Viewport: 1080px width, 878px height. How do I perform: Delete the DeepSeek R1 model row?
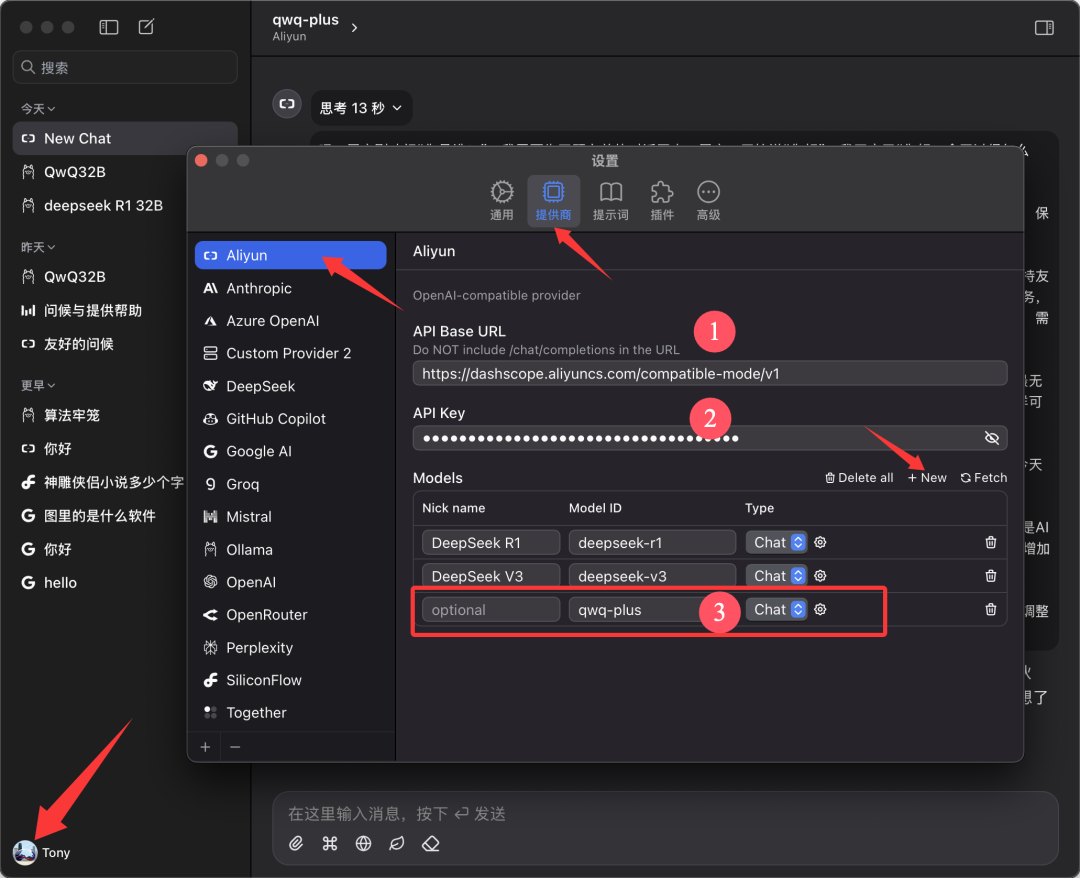click(990, 542)
